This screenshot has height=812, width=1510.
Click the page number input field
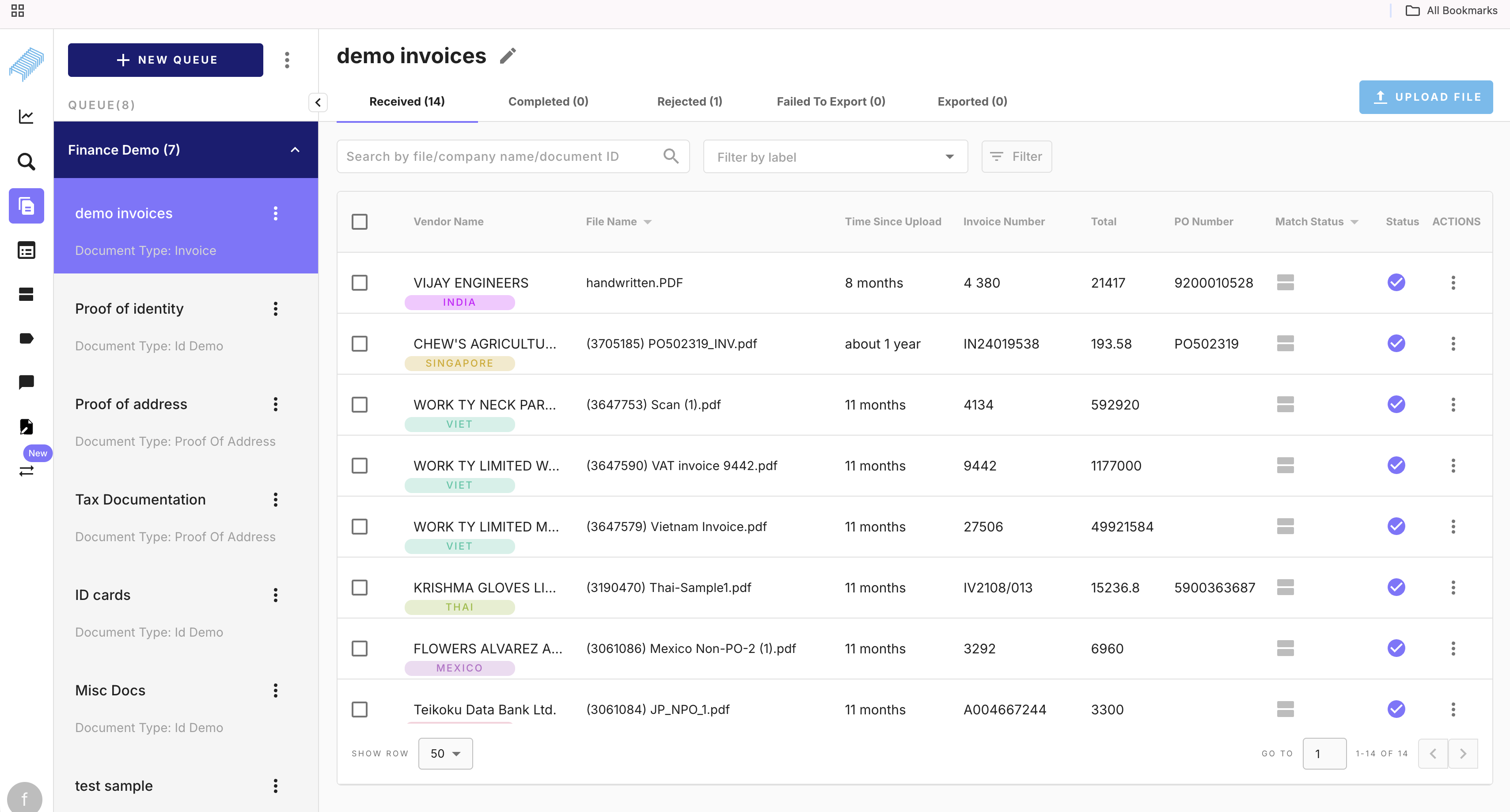1325,753
